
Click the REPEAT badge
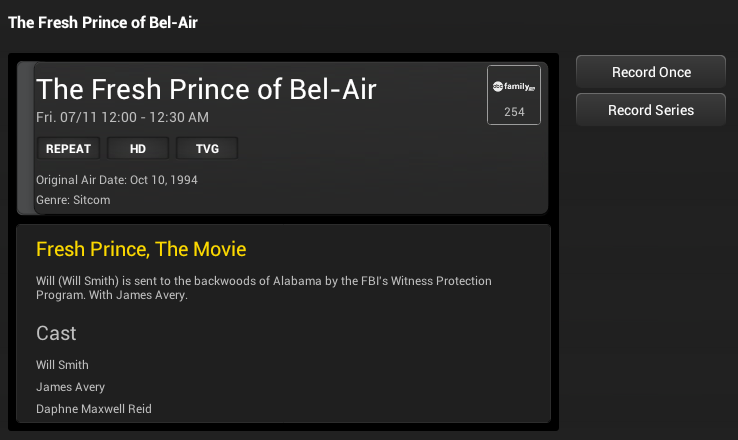tap(68, 149)
